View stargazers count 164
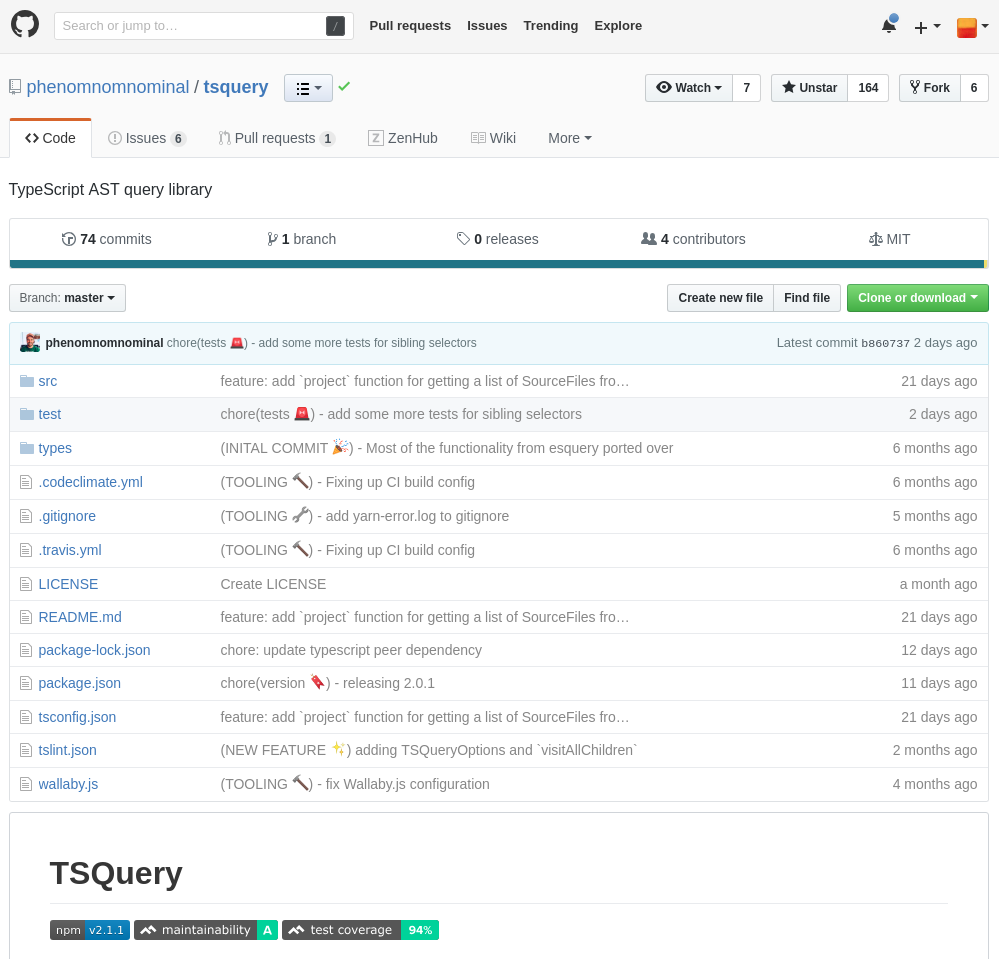This screenshot has width=999, height=959. [x=868, y=88]
